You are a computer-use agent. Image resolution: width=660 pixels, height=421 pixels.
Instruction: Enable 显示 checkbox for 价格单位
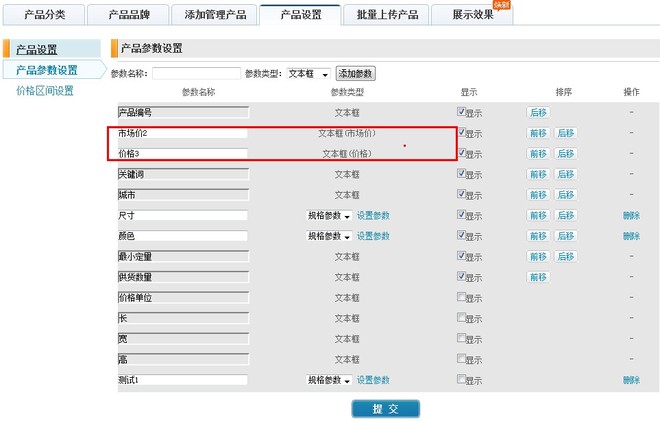pos(461,297)
